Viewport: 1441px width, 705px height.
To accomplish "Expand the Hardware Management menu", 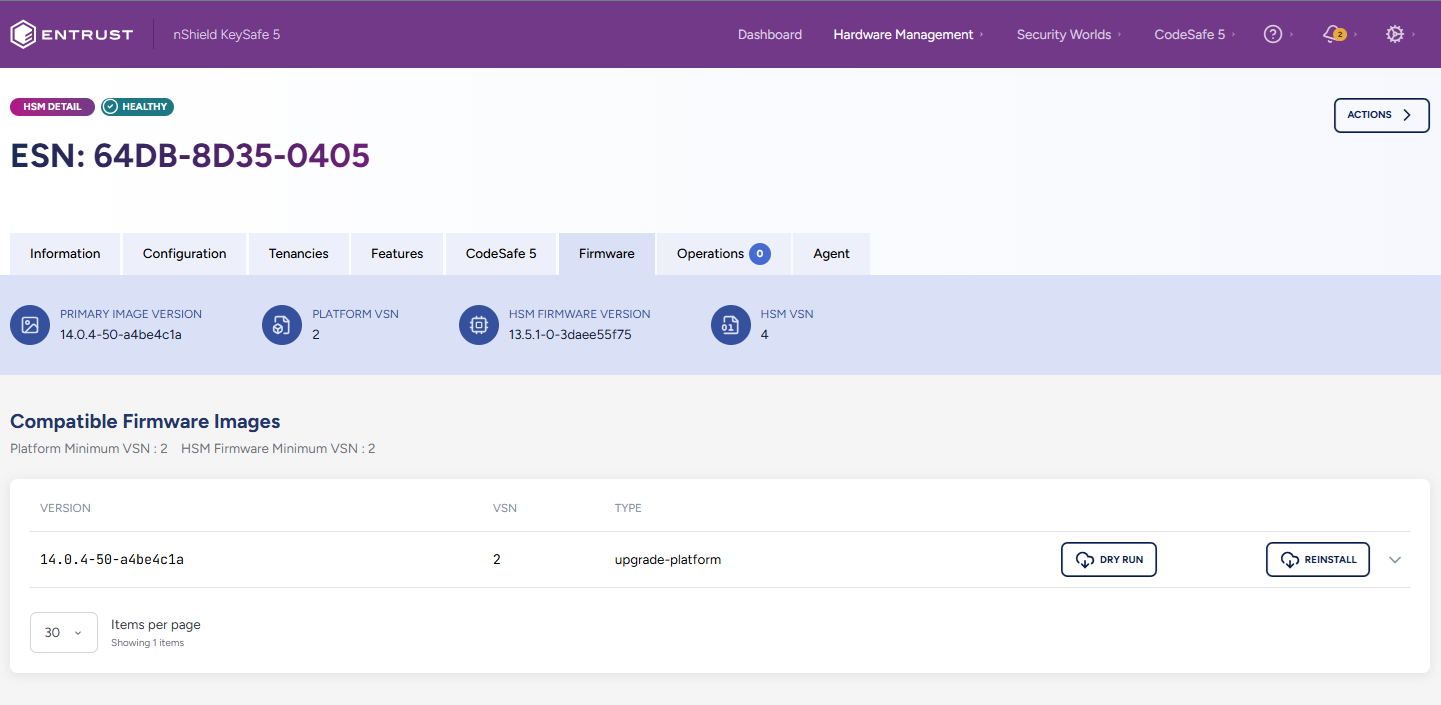I will point(903,34).
